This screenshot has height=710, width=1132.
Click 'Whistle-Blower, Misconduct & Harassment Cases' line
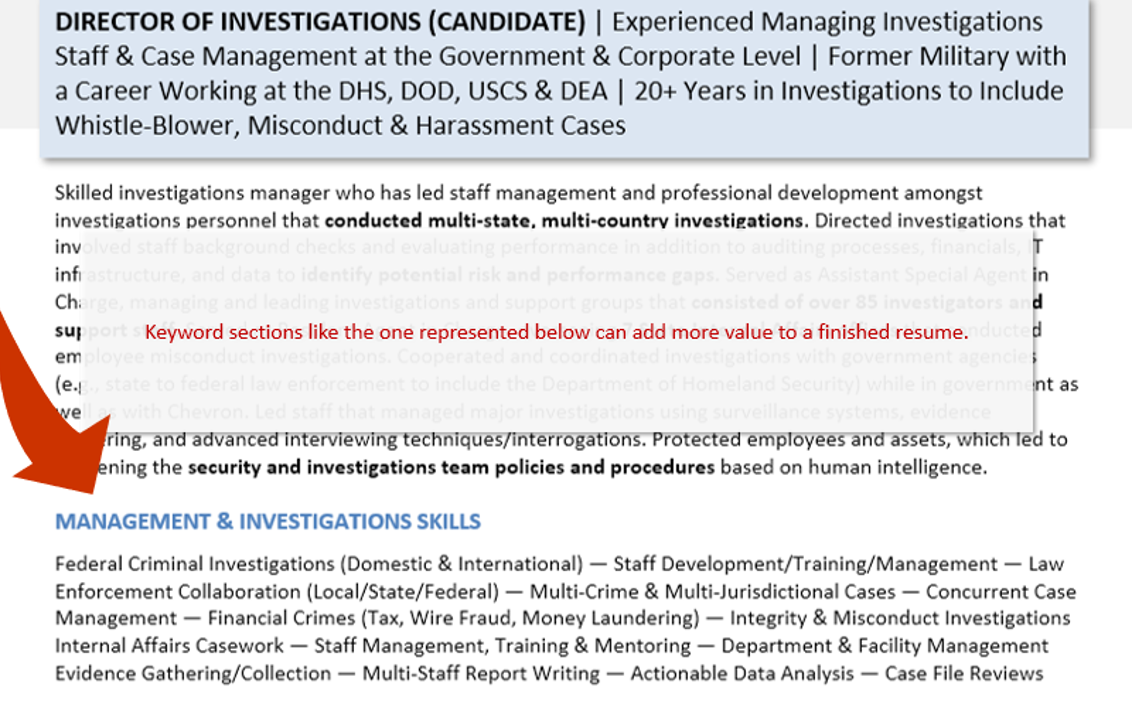pyautogui.click(x=340, y=126)
